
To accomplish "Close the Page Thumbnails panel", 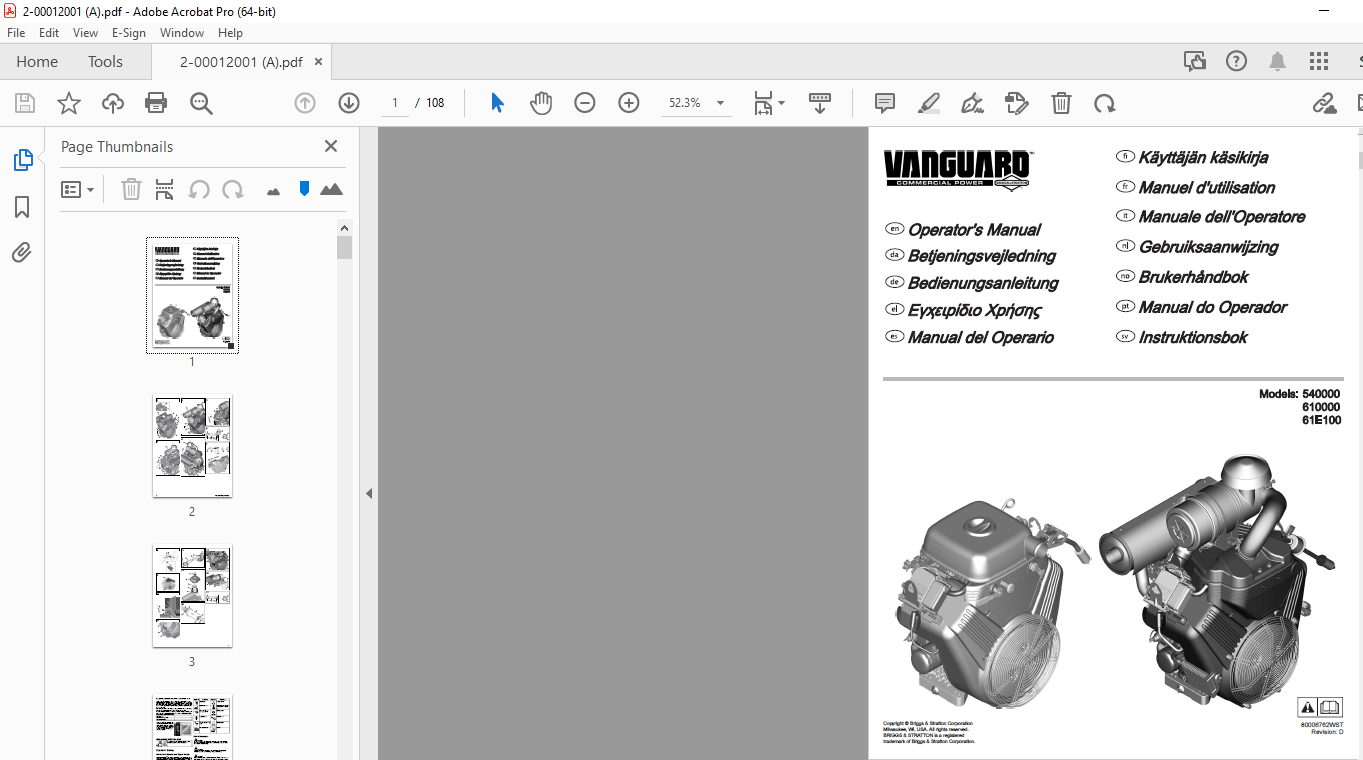I will coord(331,146).
